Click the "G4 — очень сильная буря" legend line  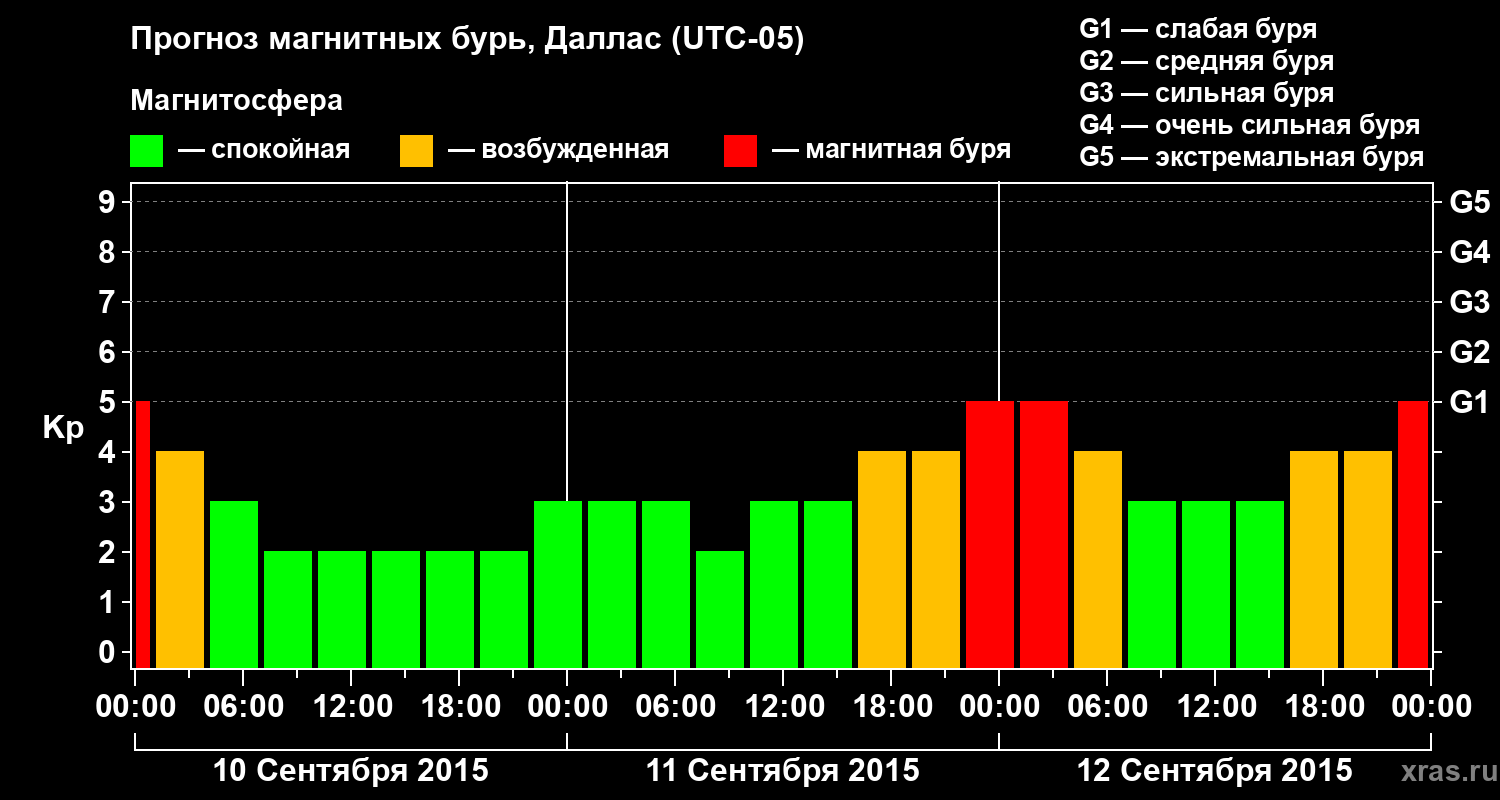[x=1249, y=125]
